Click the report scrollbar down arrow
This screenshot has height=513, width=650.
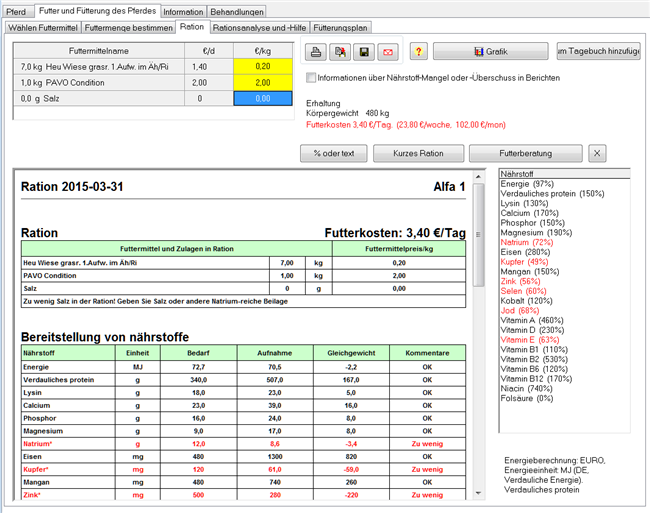tap(478, 493)
